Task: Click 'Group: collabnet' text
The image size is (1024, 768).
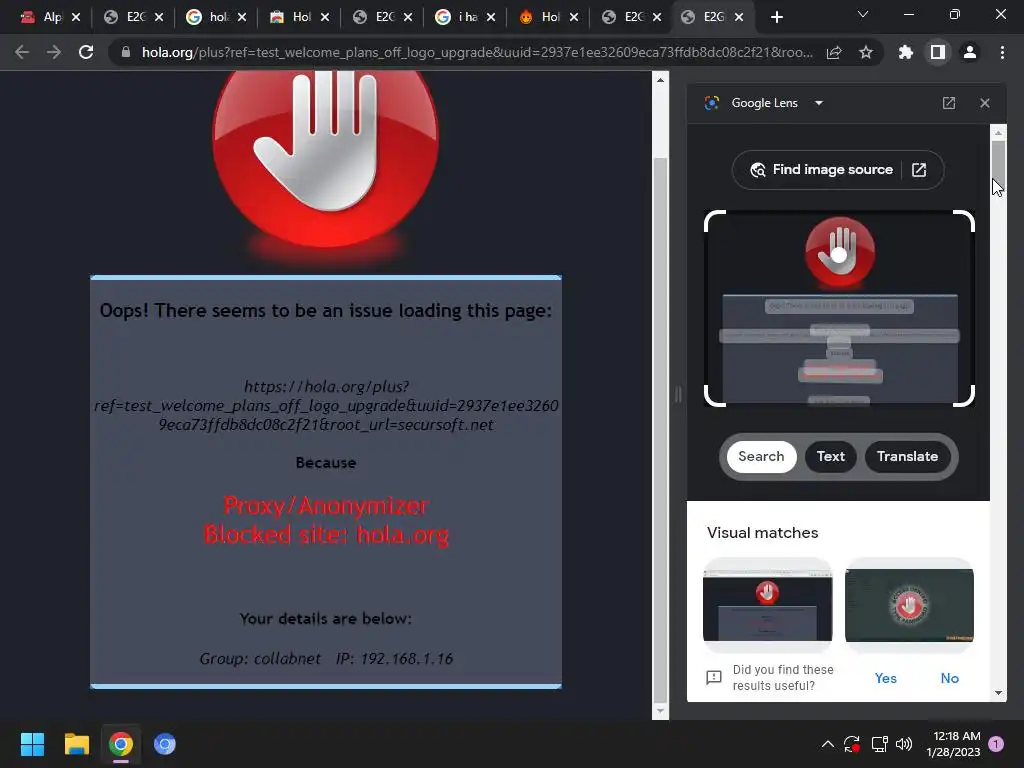Action: [260, 658]
